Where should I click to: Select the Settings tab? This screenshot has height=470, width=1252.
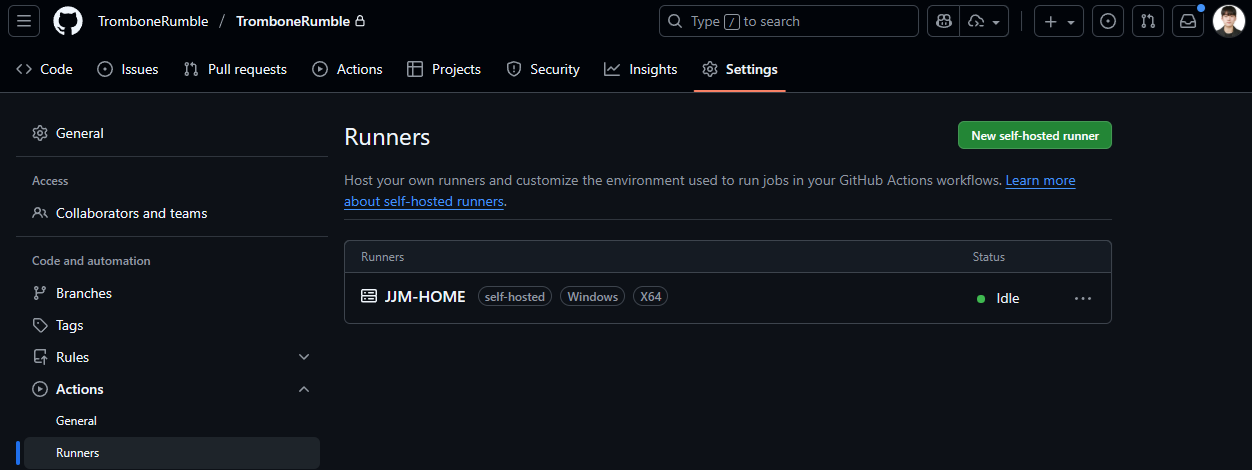(x=740, y=69)
